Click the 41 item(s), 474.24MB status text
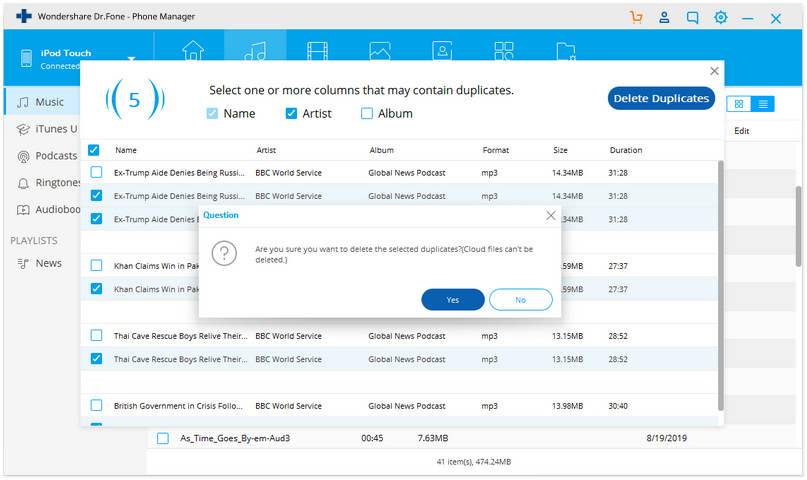Viewport: 807px width, 480px height. 473,462
